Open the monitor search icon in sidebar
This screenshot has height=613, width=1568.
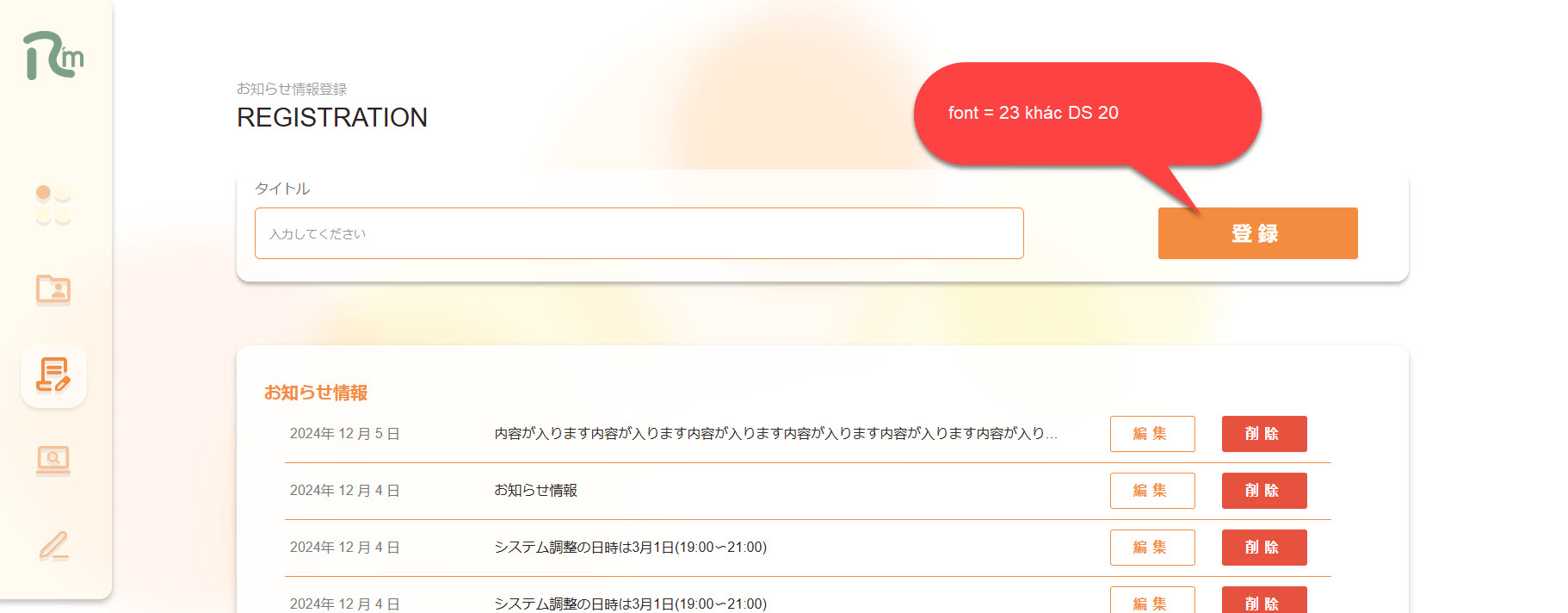(x=53, y=461)
